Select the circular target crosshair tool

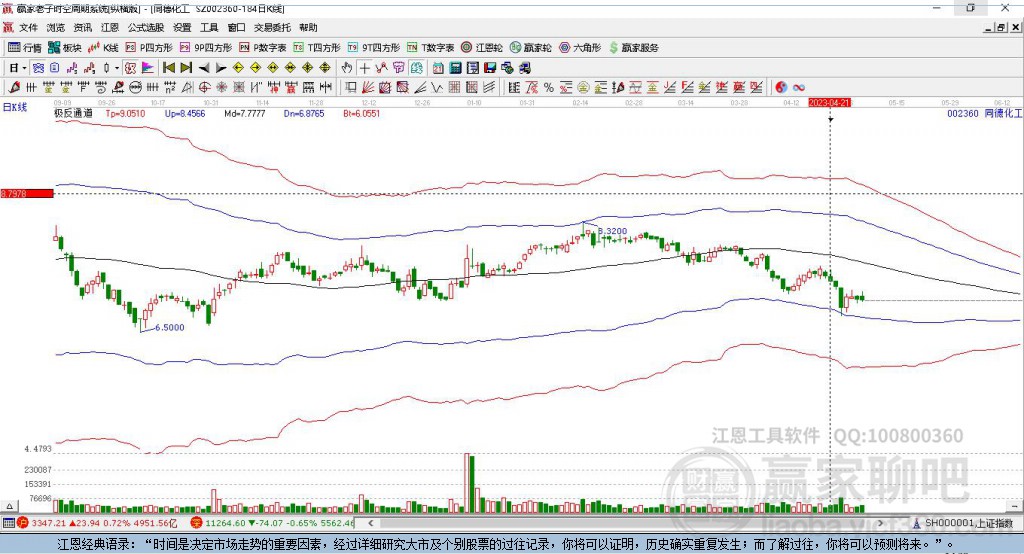click(204, 87)
